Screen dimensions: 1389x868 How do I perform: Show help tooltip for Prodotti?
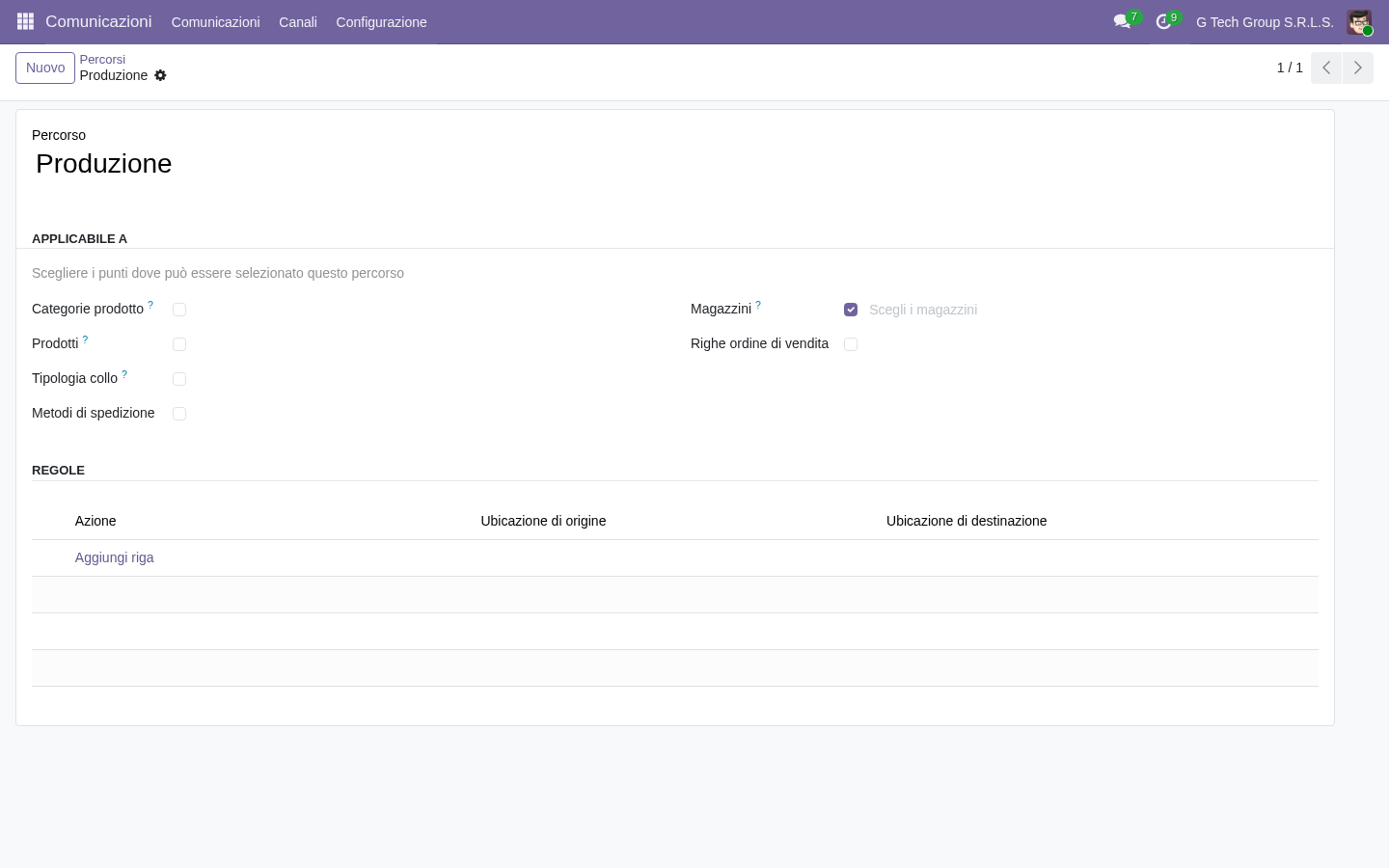point(85,339)
